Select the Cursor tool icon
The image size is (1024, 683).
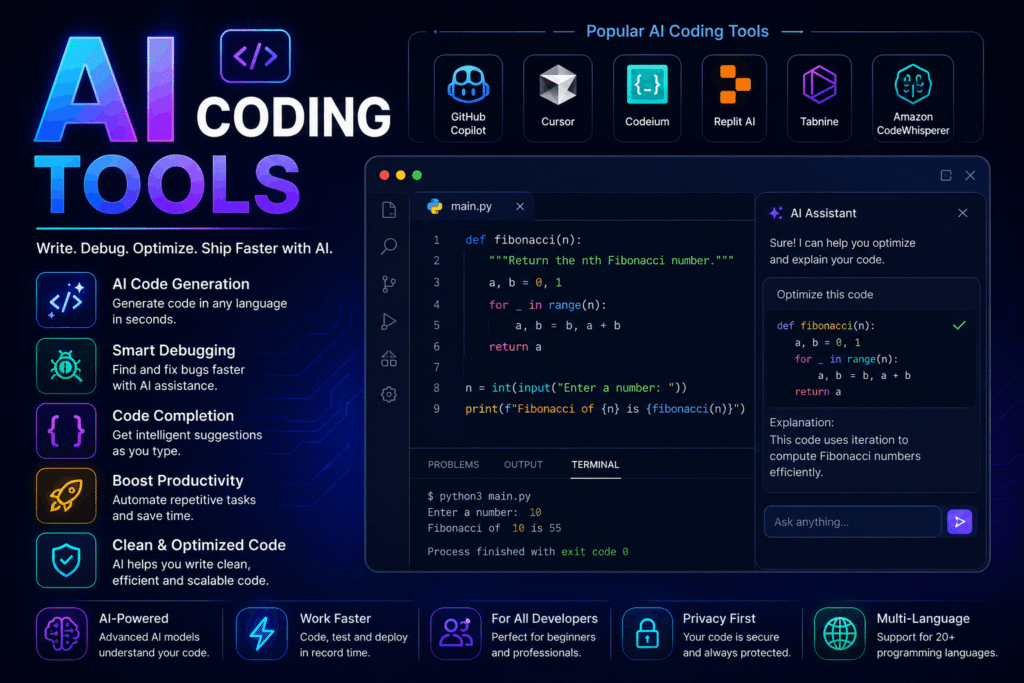click(558, 85)
